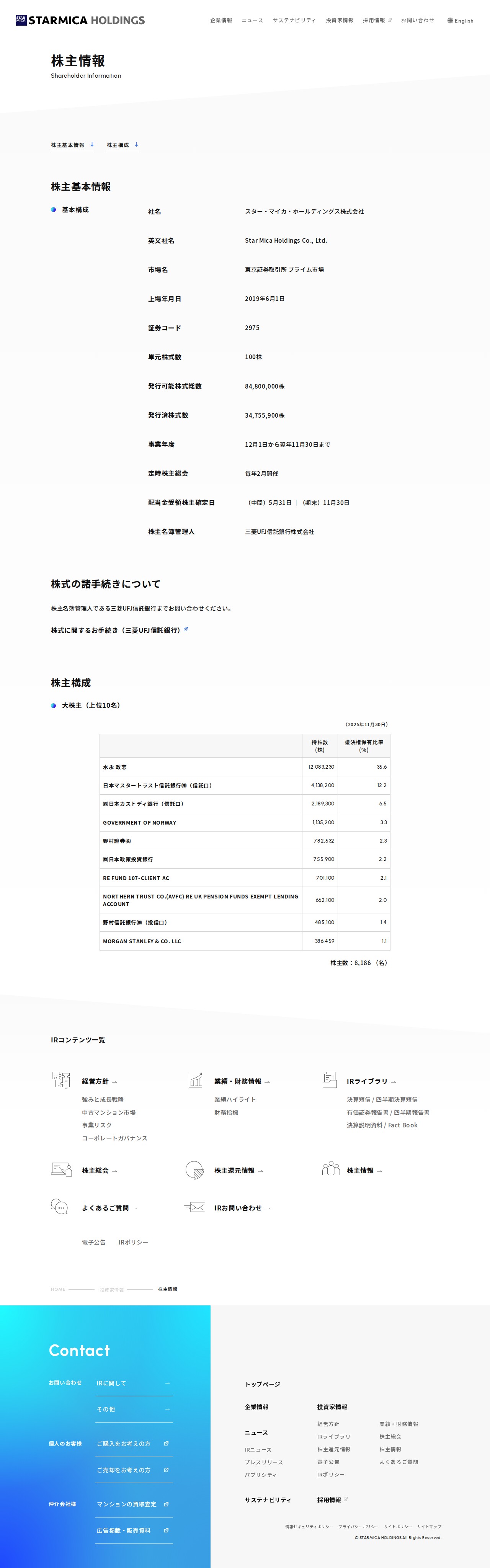Image resolution: width=490 pixels, height=1568 pixels.
Task: Open the ニュース menu item
Action: (252, 20)
